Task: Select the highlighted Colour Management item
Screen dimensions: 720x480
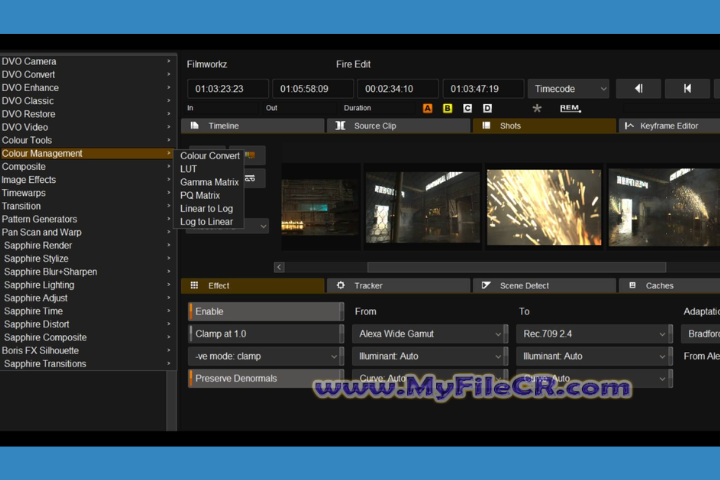Action: click(86, 153)
